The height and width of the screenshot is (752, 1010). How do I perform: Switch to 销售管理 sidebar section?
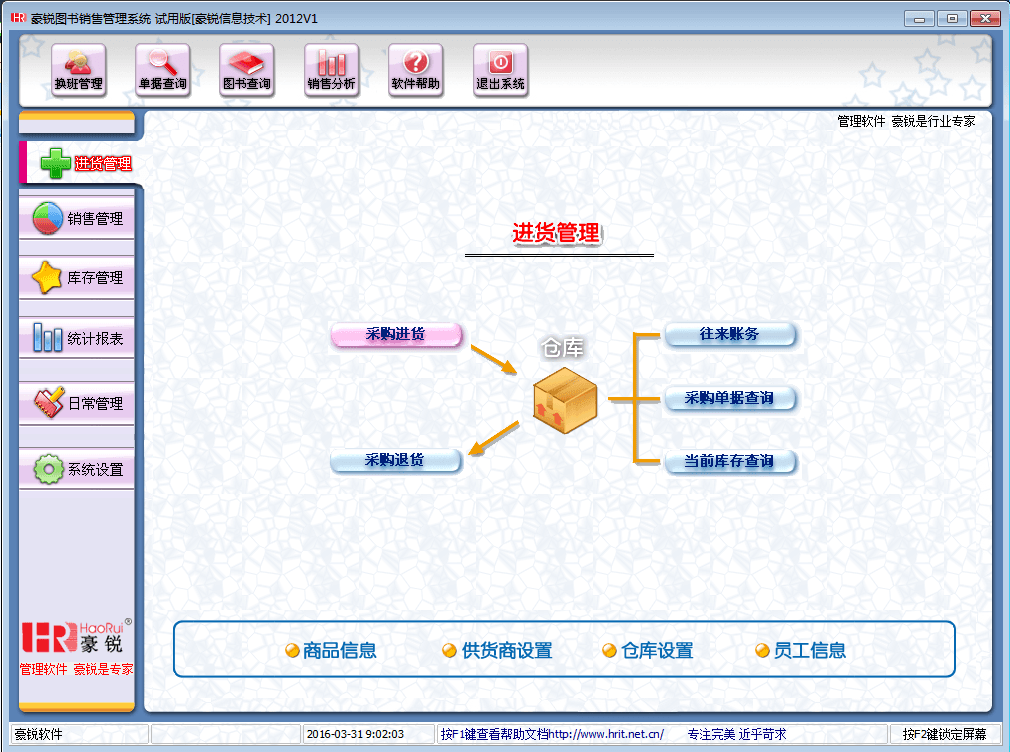pos(77,218)
